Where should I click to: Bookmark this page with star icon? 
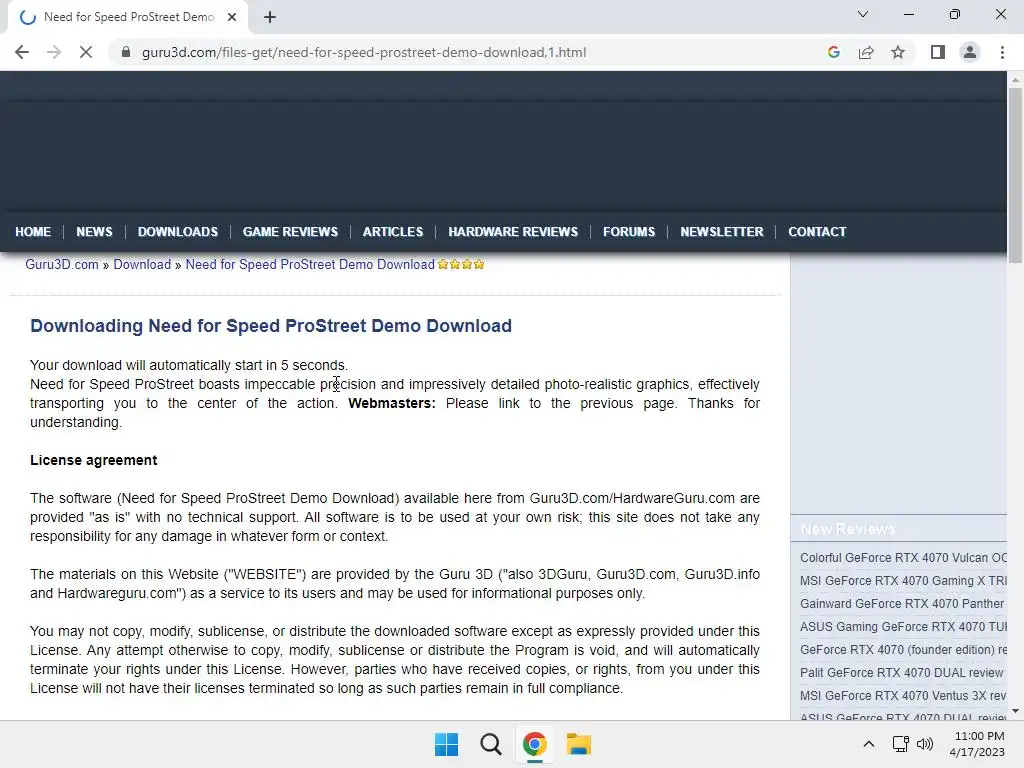click(x=898, y=52)
